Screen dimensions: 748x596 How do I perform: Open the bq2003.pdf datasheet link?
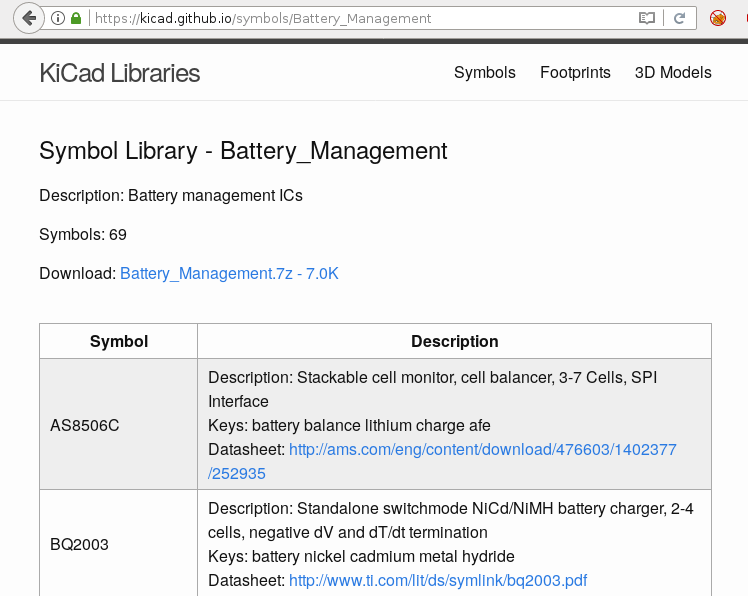[438, 580]
